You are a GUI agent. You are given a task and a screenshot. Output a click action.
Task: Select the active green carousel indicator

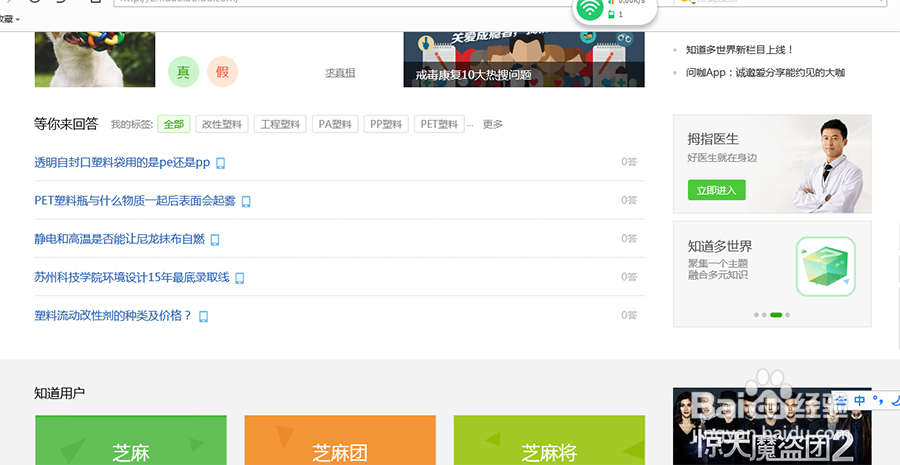[x=776, y=315]
